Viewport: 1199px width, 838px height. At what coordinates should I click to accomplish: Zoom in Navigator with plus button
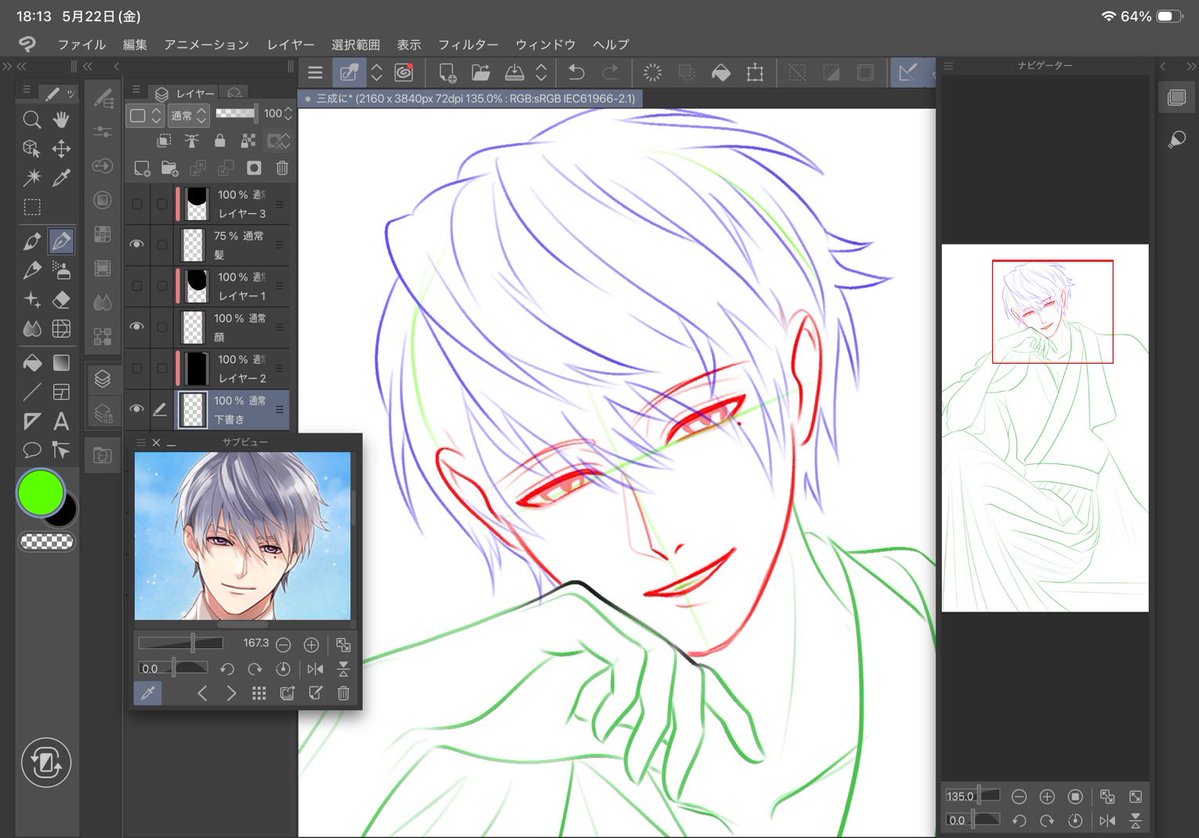[1047, 797]
